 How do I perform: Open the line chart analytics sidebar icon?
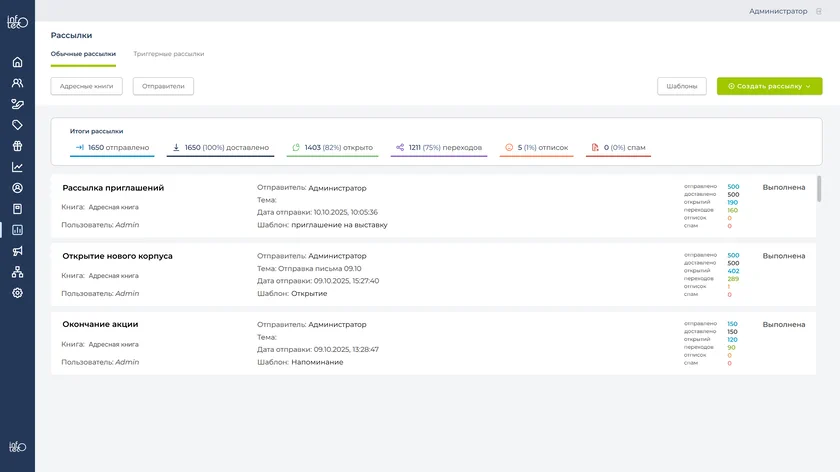tap(17, 167)
